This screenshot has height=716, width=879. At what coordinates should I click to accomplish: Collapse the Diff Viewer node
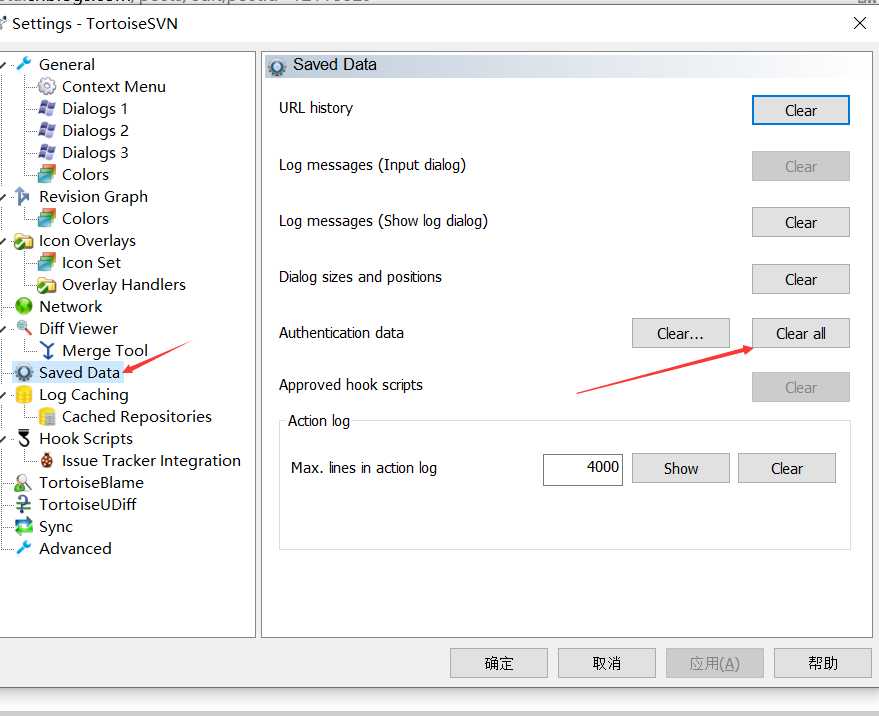(3, 329)
